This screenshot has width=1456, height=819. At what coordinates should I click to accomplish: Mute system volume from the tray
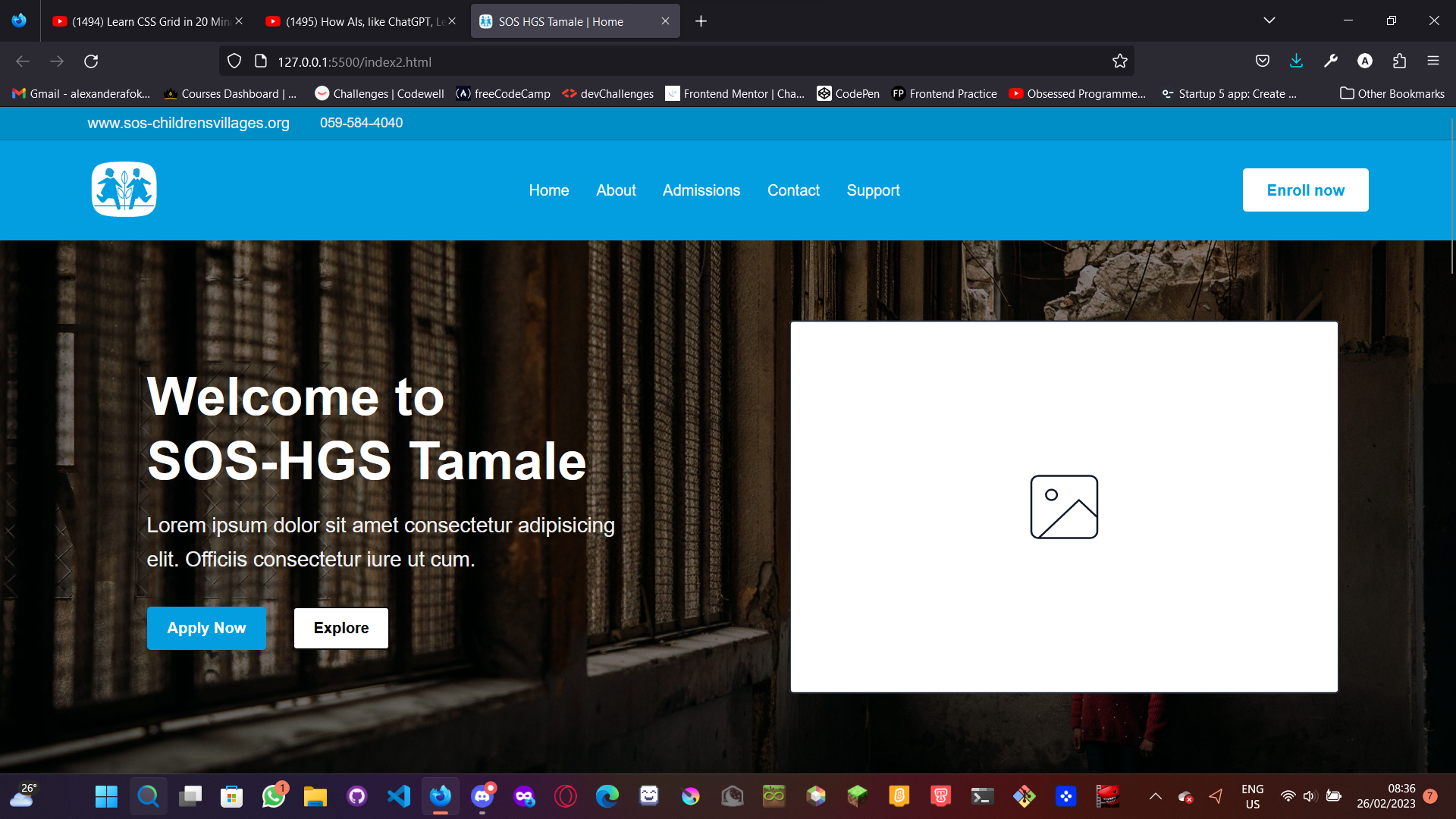pos(1310,796)
